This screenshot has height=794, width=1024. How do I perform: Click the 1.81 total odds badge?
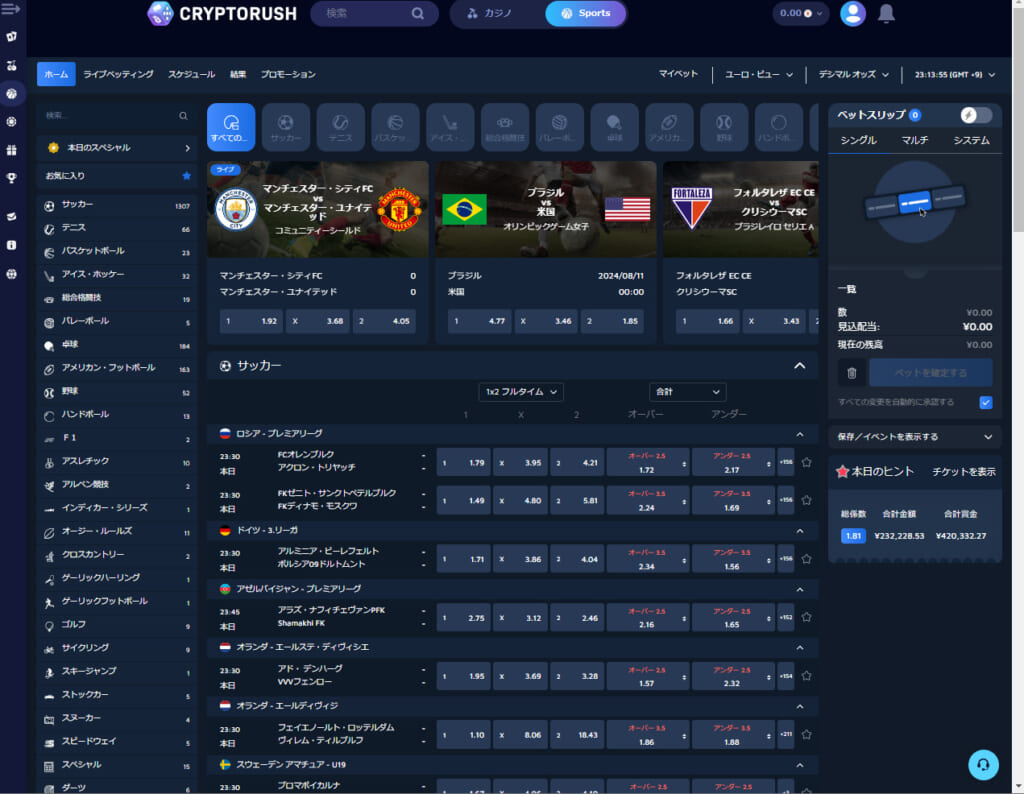tap(852, 536)
